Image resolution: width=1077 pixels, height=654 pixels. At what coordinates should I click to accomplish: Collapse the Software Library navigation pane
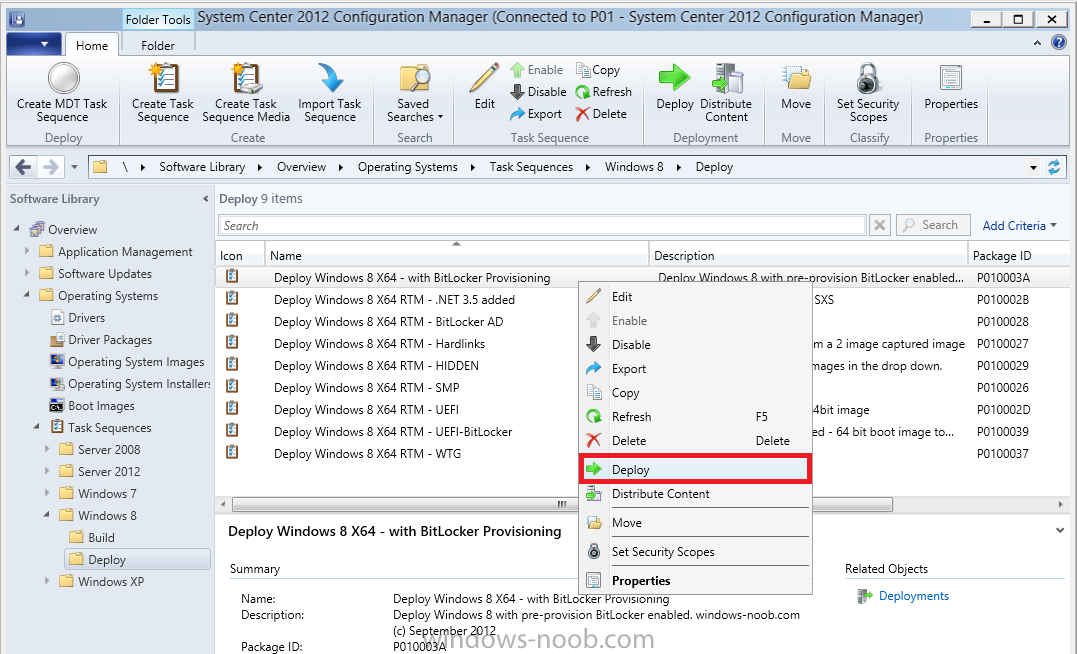coord(205,199)
